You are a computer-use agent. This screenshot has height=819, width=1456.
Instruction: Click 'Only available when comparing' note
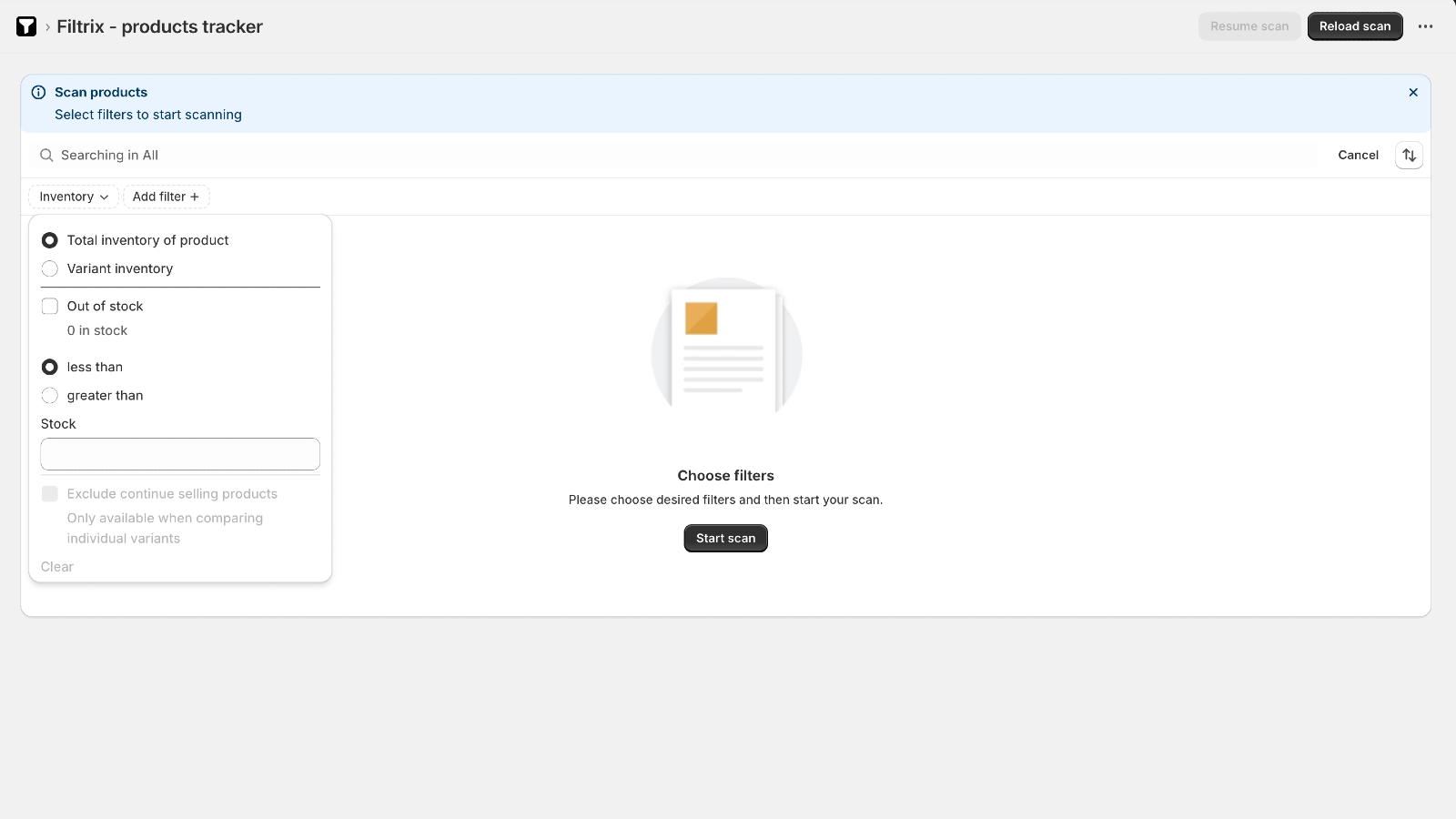tap(165, 528)
